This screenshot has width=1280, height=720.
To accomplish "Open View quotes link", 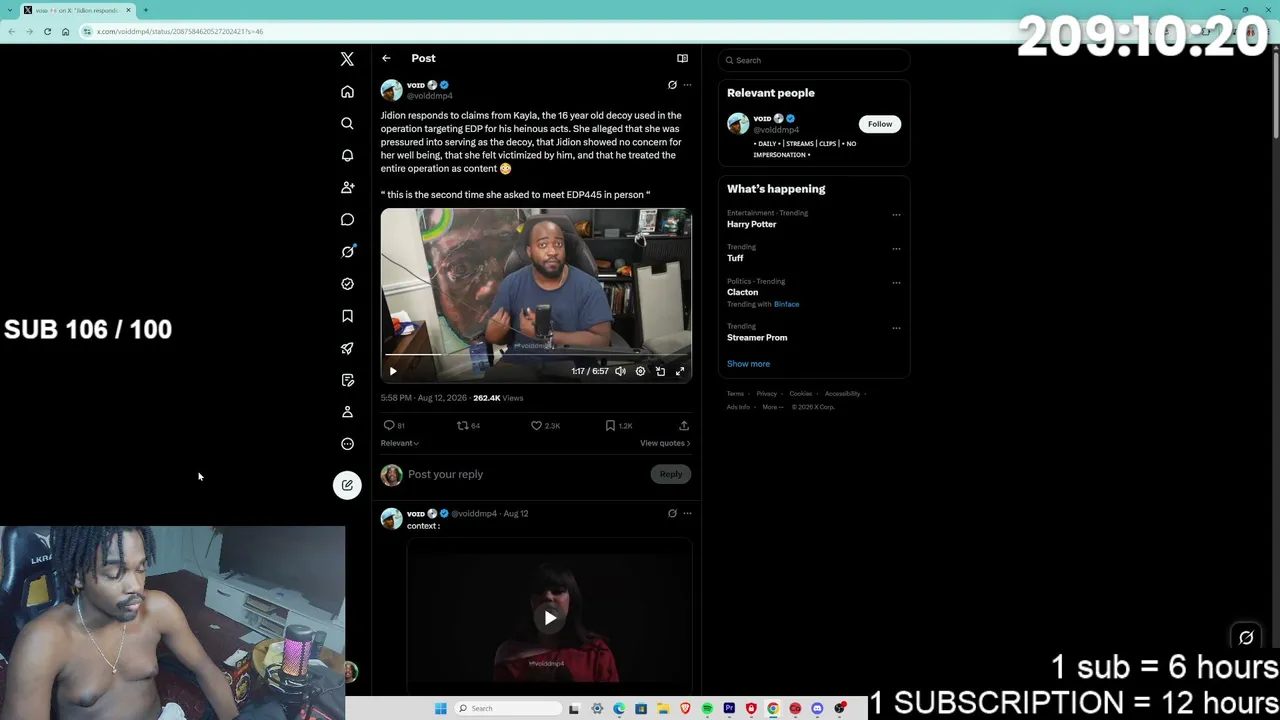I will pos(665,443).
